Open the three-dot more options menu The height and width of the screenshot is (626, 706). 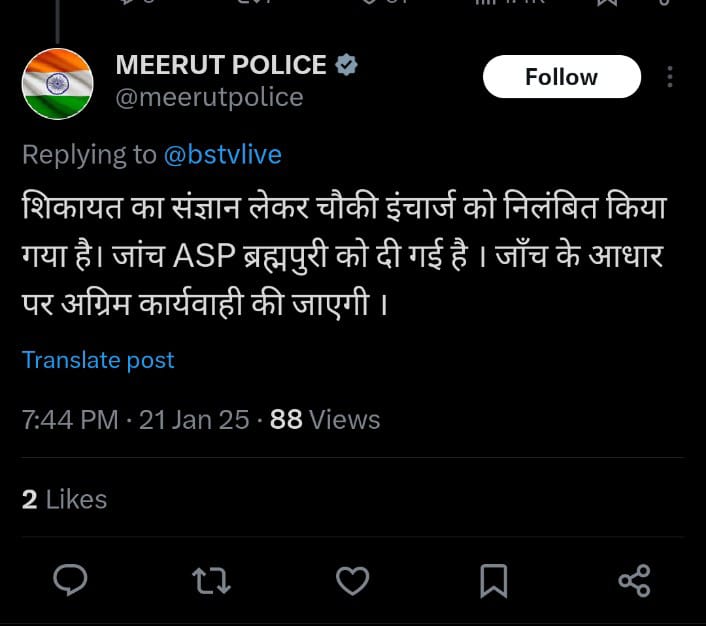point(670,77)
